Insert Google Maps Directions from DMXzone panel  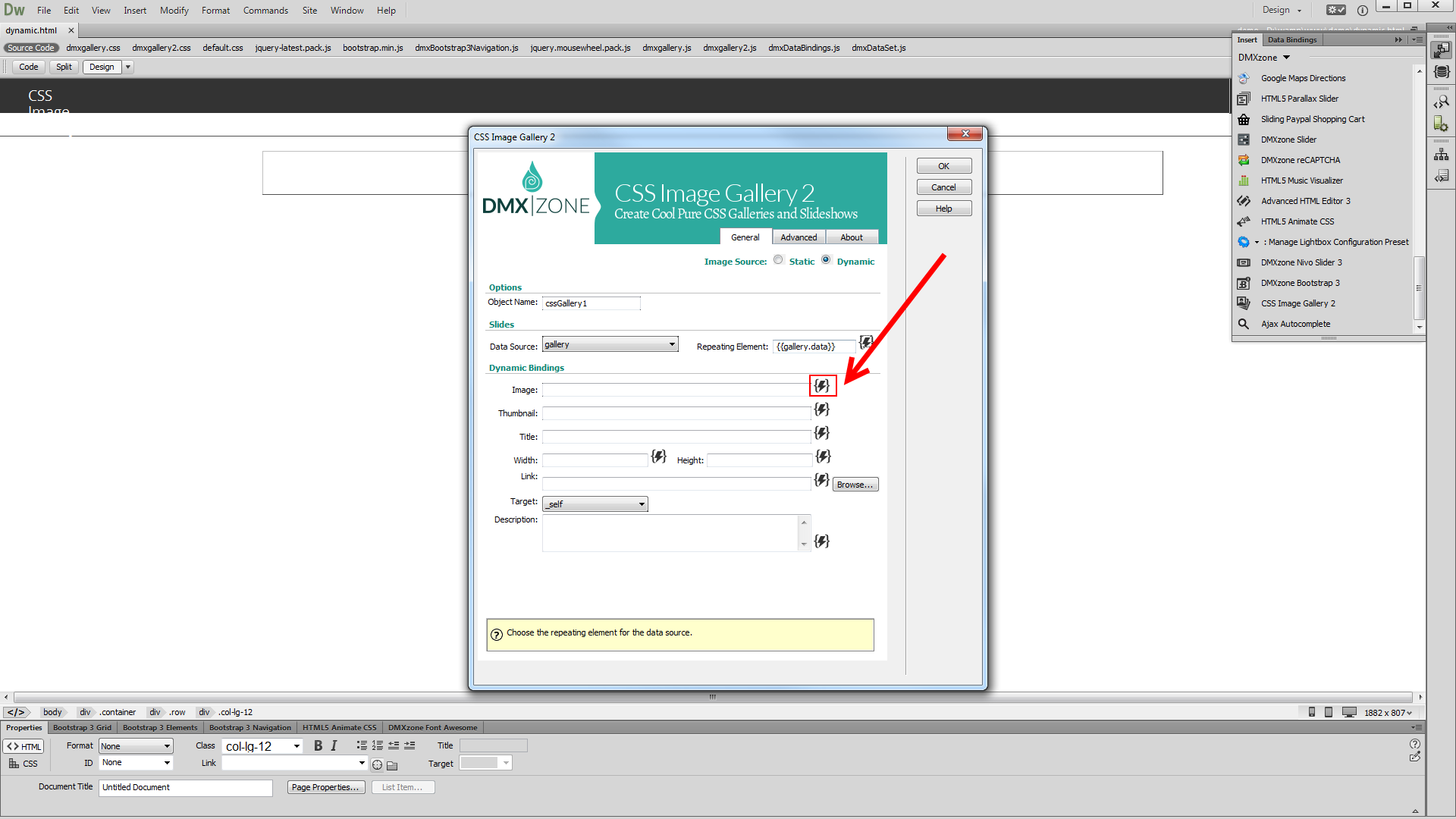[x=1303, y=78]
